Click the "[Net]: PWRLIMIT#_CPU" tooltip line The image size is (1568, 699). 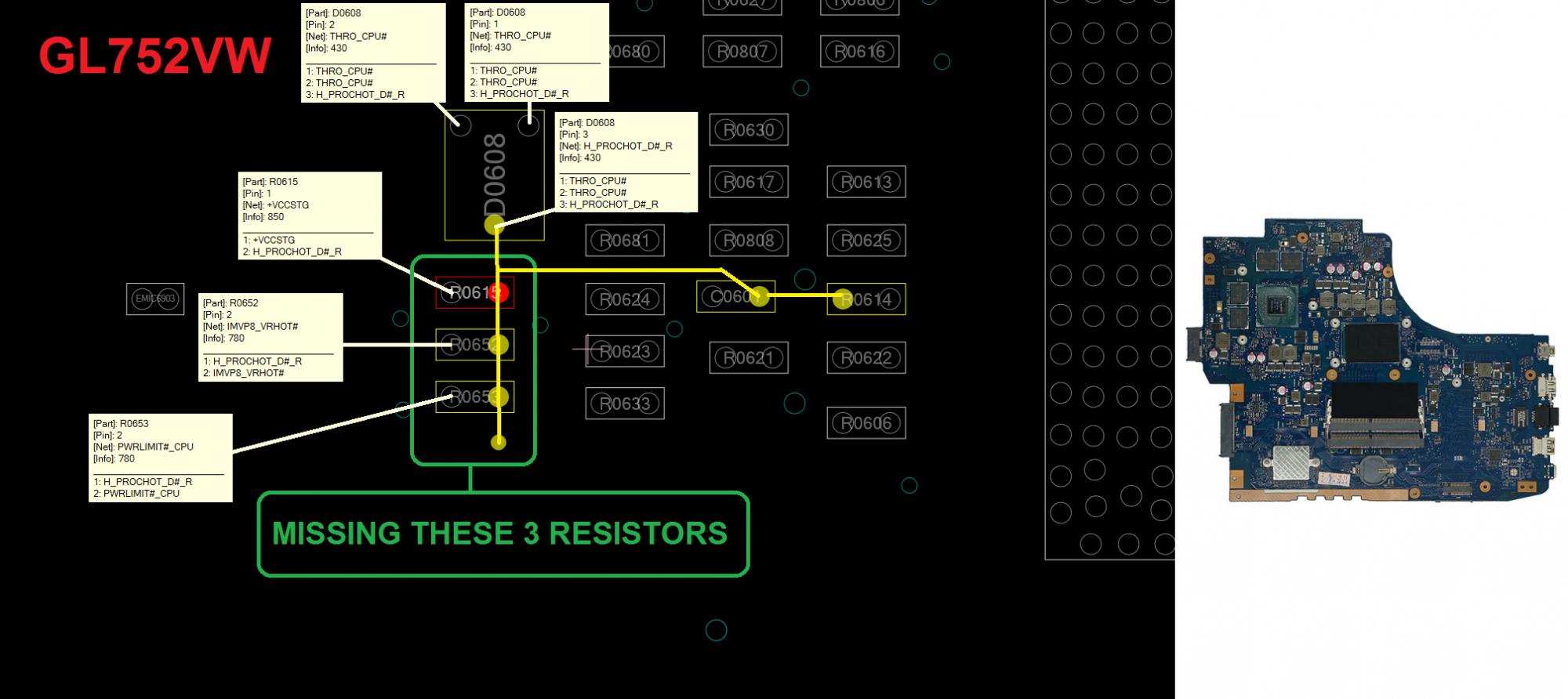(143, 447)
